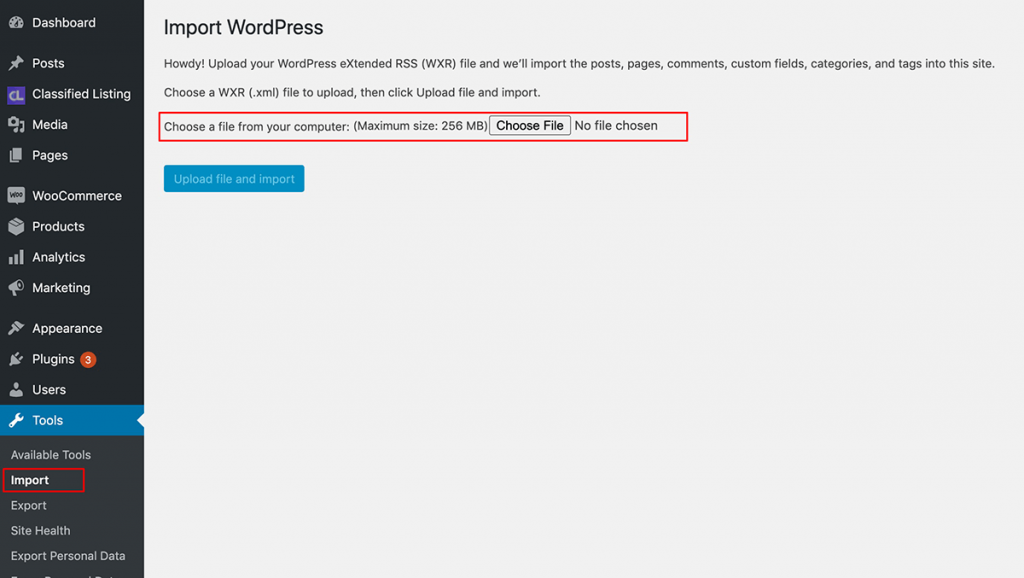This screenshot has height=578, width=1024.
Task: Click the Plugins update count badge 3
Action: pyautogui.click(x=88, y=359)
